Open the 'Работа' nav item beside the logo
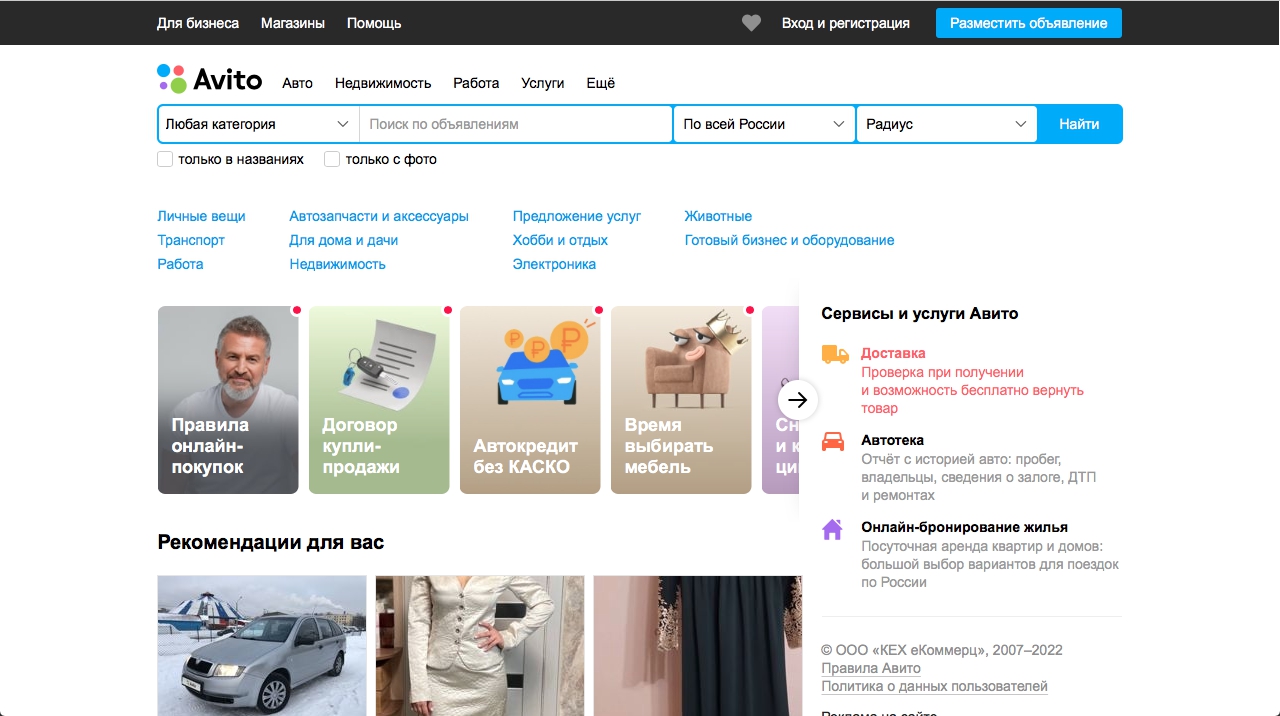The image size is (1280, 716). pyautogui.click(x=476, y=83)
